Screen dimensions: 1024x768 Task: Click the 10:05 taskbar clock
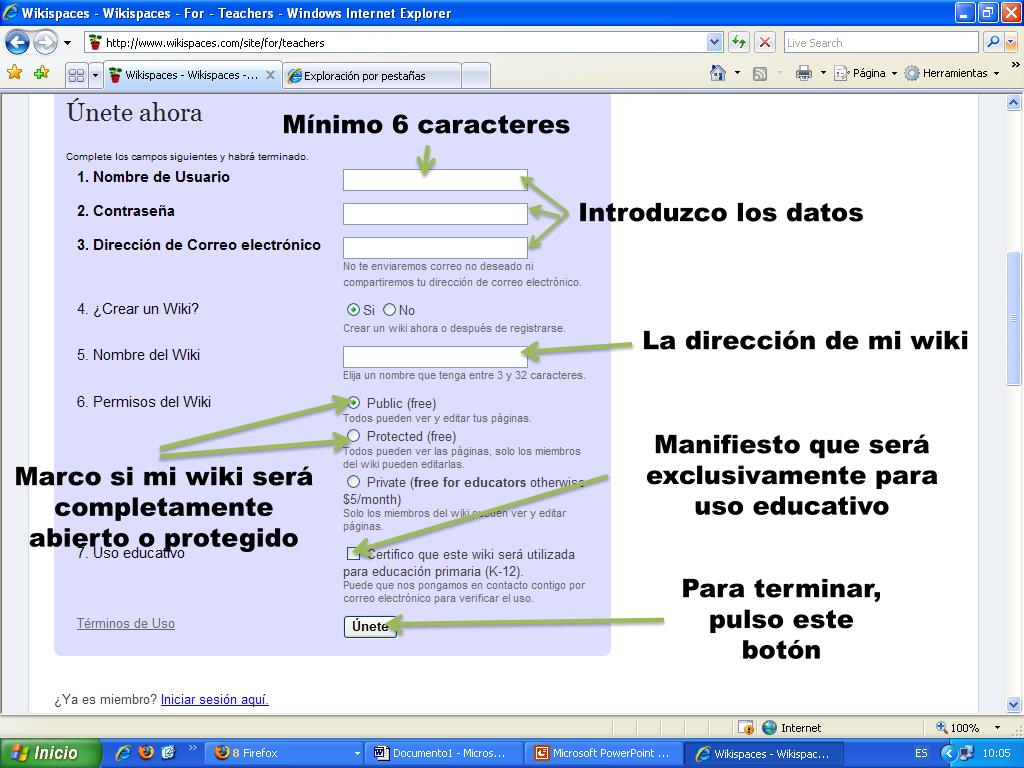pyautogui.click(x=996, y=753)
